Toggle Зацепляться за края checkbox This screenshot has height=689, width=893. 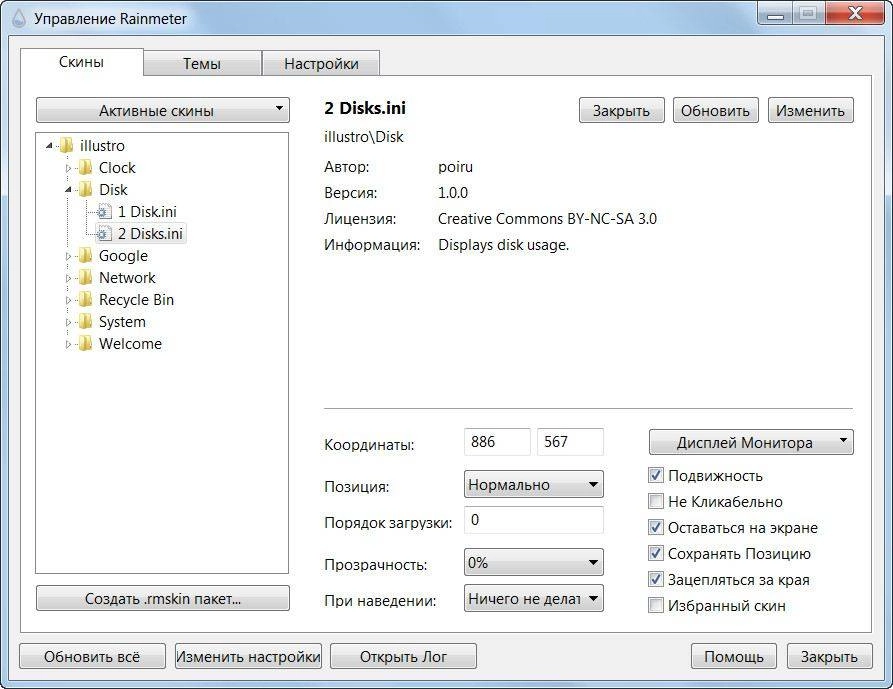coord(656,580)
